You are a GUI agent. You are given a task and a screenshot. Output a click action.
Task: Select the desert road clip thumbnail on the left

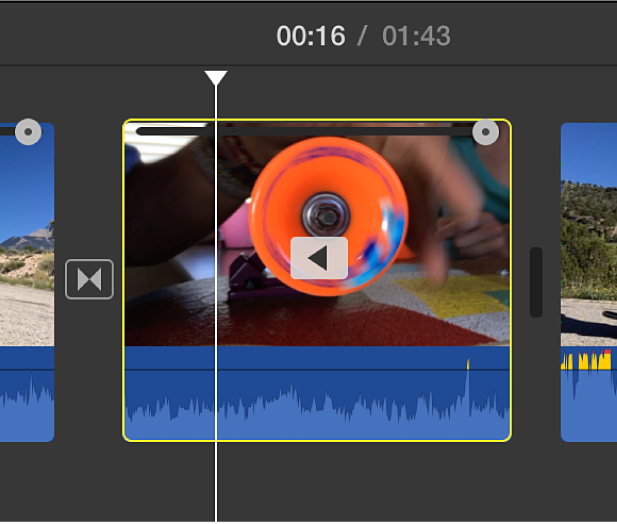(27, 235)
